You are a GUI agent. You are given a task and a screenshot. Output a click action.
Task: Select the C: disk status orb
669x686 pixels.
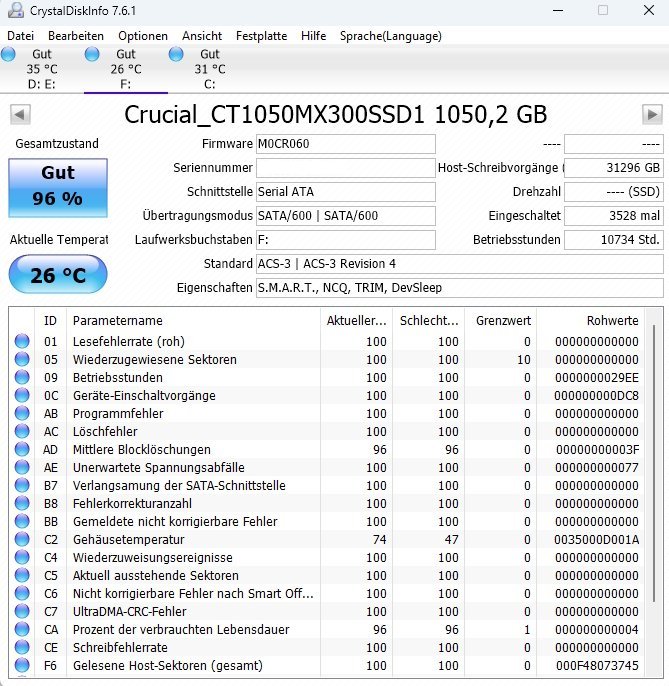click(176, 54)
